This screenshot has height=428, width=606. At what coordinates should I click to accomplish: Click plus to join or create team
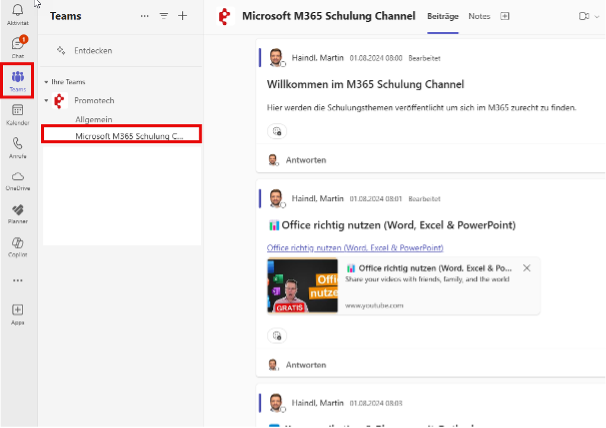[182, 16]
